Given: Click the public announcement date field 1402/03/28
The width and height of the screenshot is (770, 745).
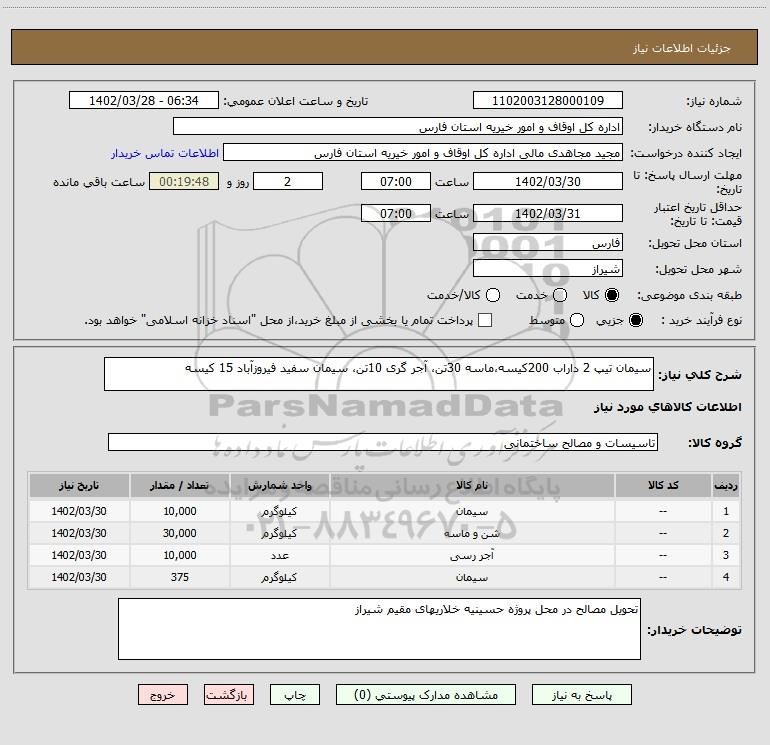Looking at the screenshot, I should 144,101.
